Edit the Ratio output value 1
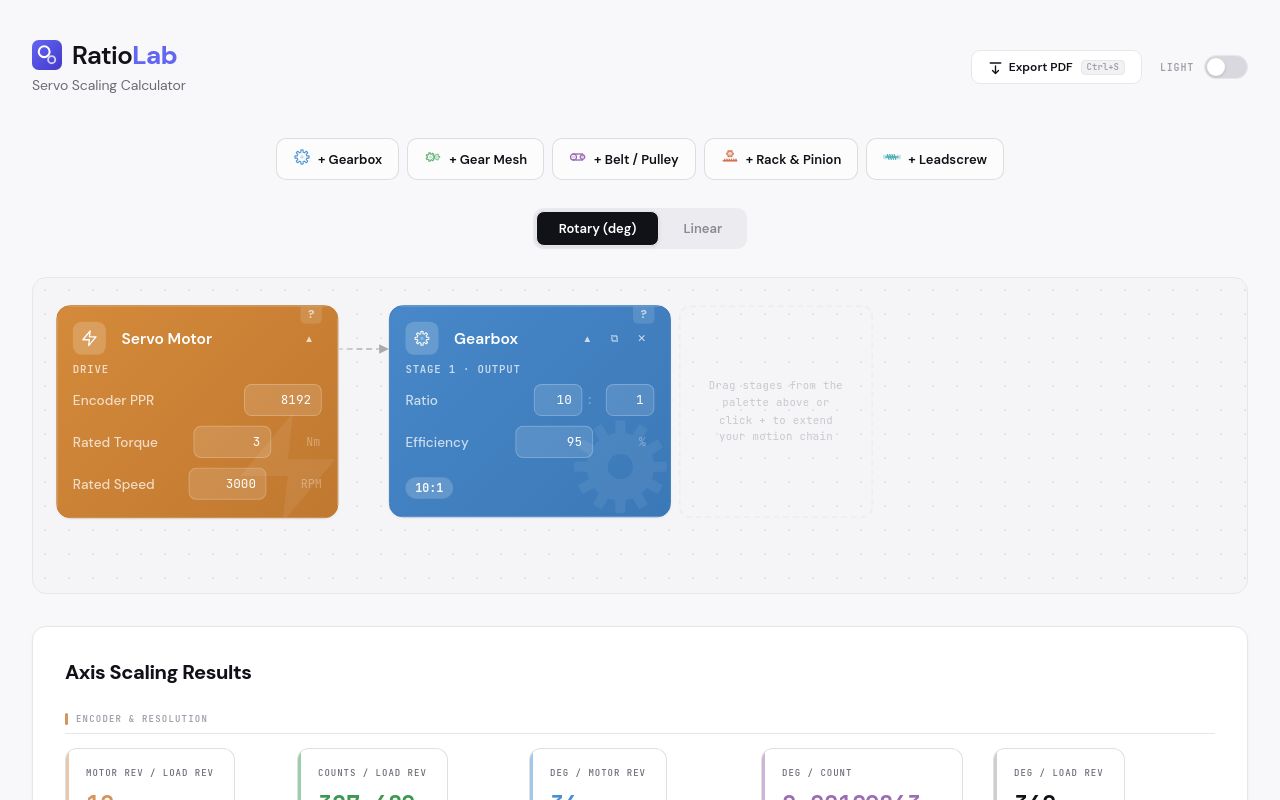Image resolution: width=1280 pixels, height=800 pixels. tap(630, 400)
